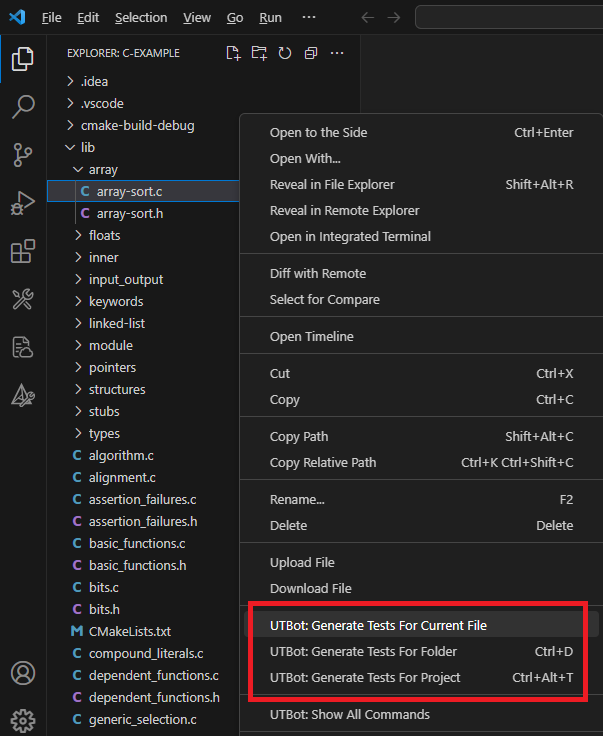
Task: Open the Search view in activity bar
Action: [x=22, y=107]
